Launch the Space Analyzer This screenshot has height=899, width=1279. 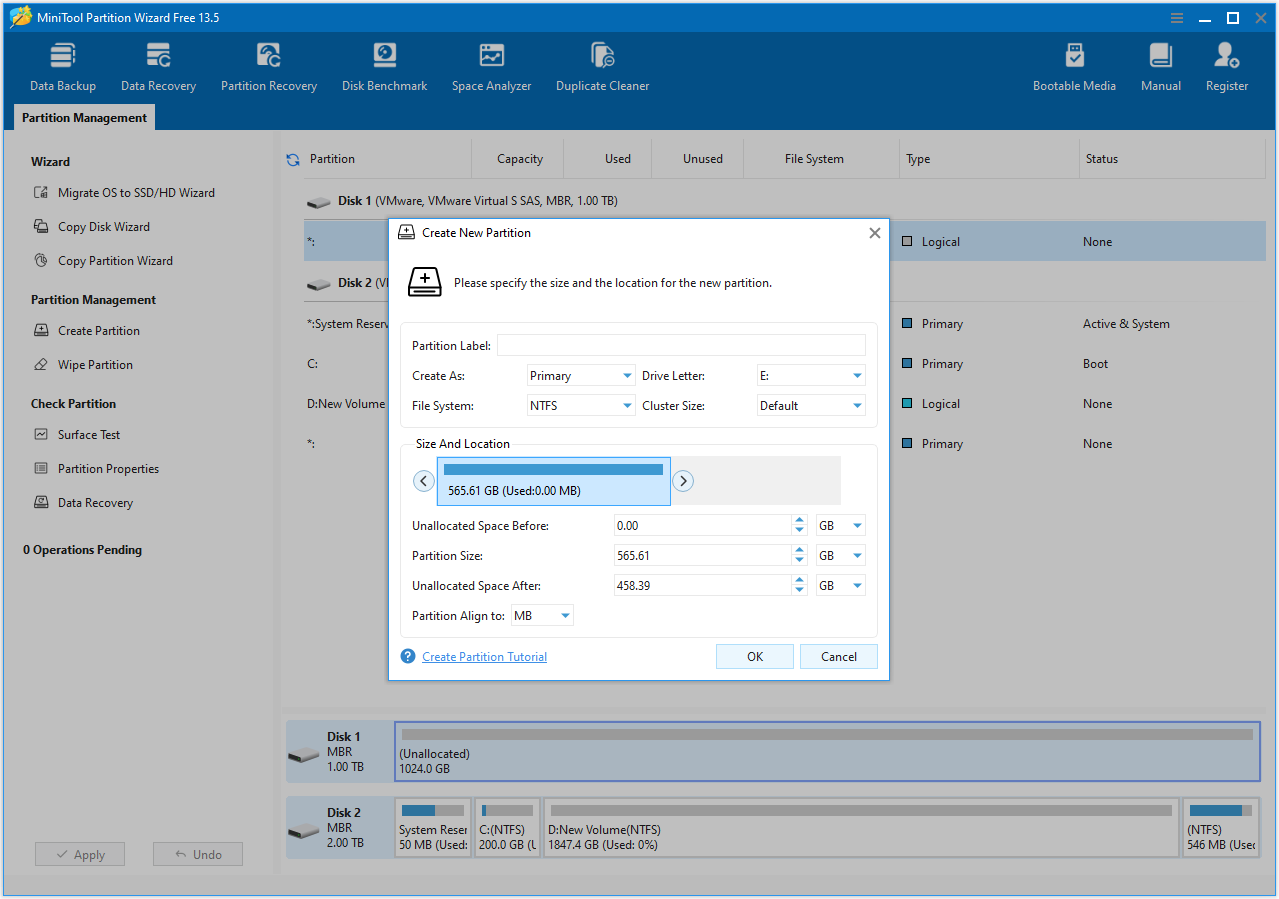[x=491, y=64]
